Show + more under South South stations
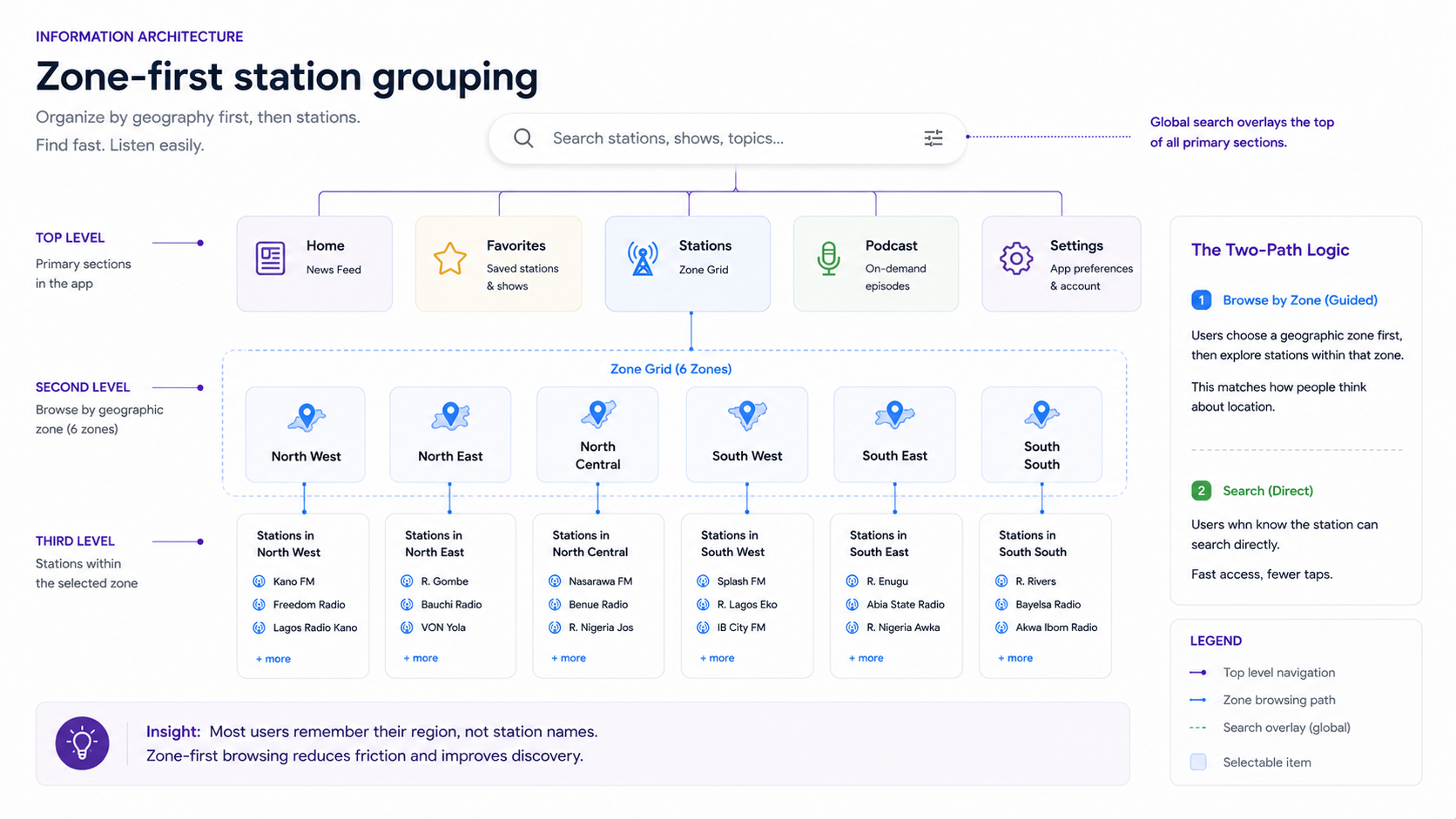Screen dimensions: 1456x819 (1015, 658)
